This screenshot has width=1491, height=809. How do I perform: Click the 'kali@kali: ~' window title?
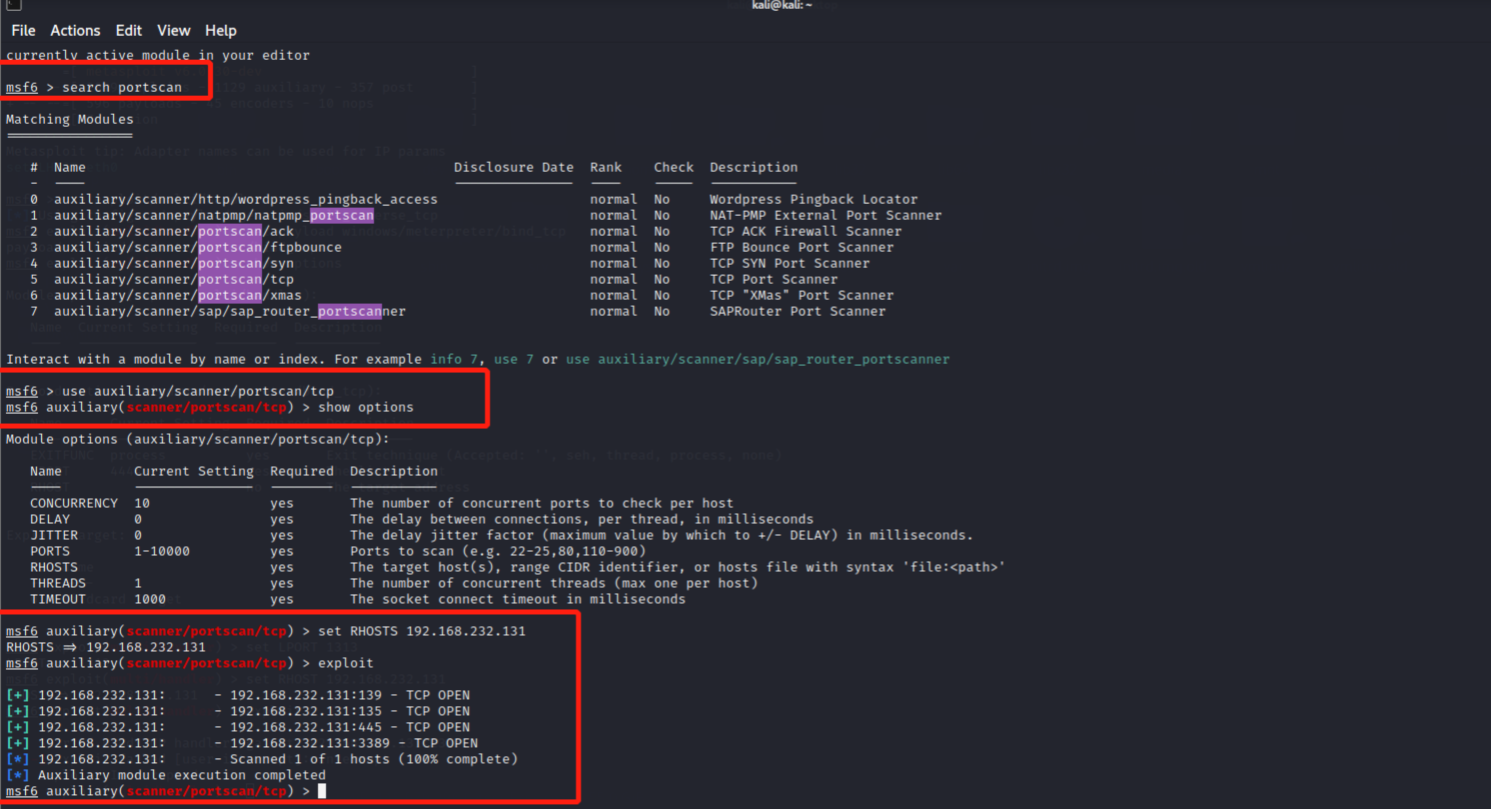click(782, 5)
